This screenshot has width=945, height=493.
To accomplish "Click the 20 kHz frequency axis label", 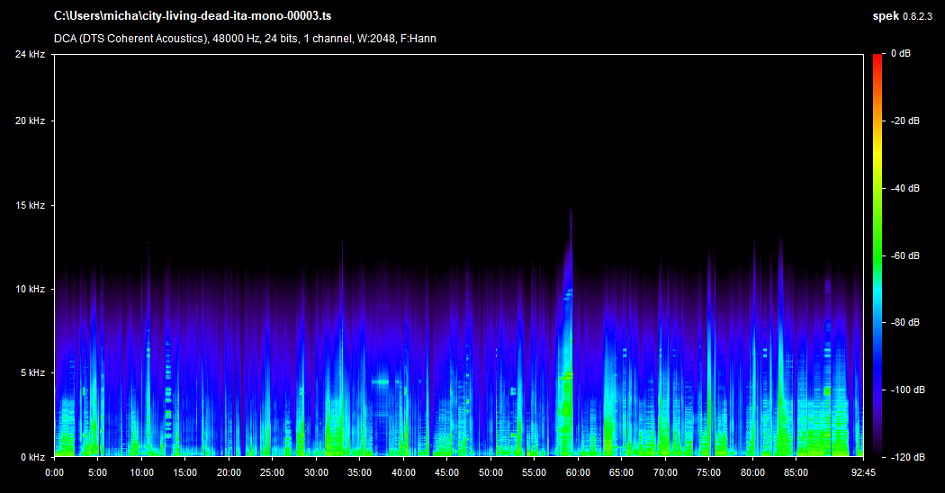I will (x=29, y=121).
